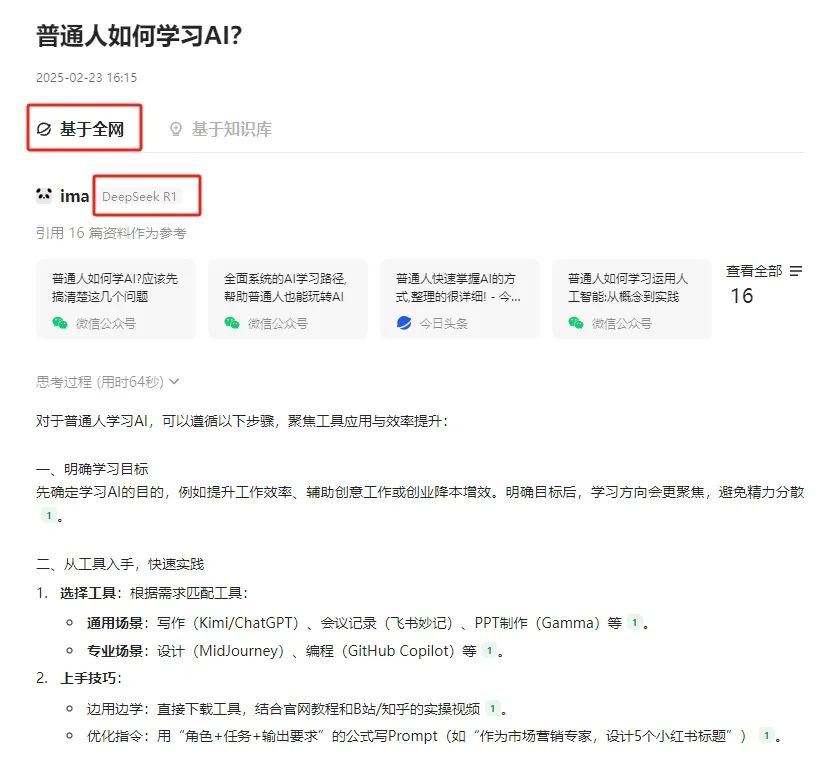Click the WeChat icon in the fourth source card

click(576, 323)
